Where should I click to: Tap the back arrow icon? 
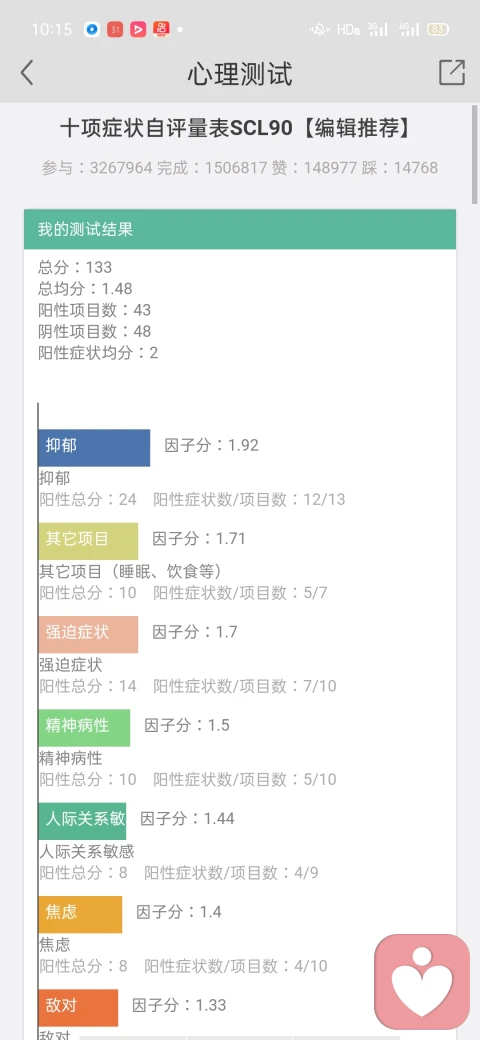point(27,72)
